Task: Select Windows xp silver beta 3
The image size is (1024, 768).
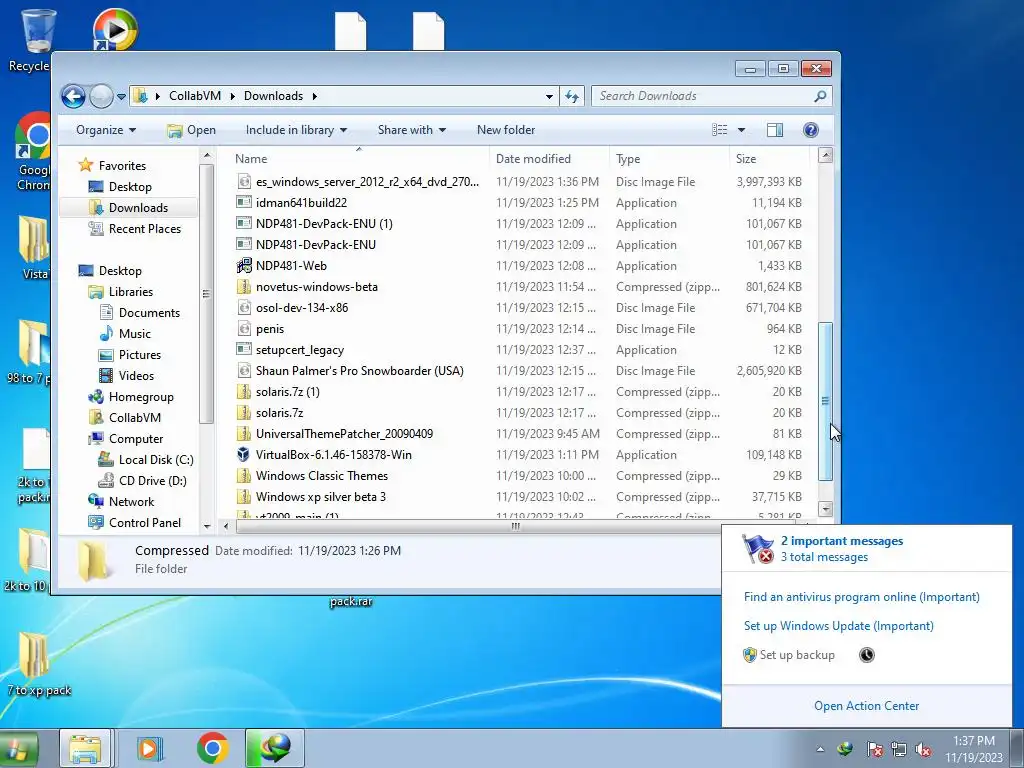Action: coord(321,497)
